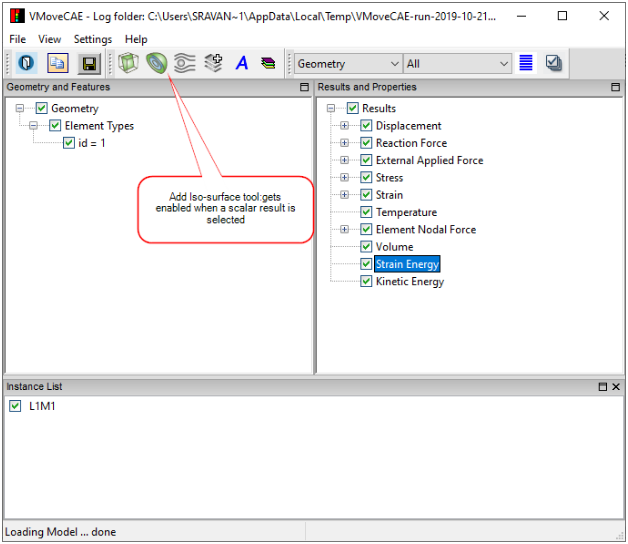Click the copy/append model toolbar icon
The height and width of the screenshot is (544, 628).
pos(57,63)
